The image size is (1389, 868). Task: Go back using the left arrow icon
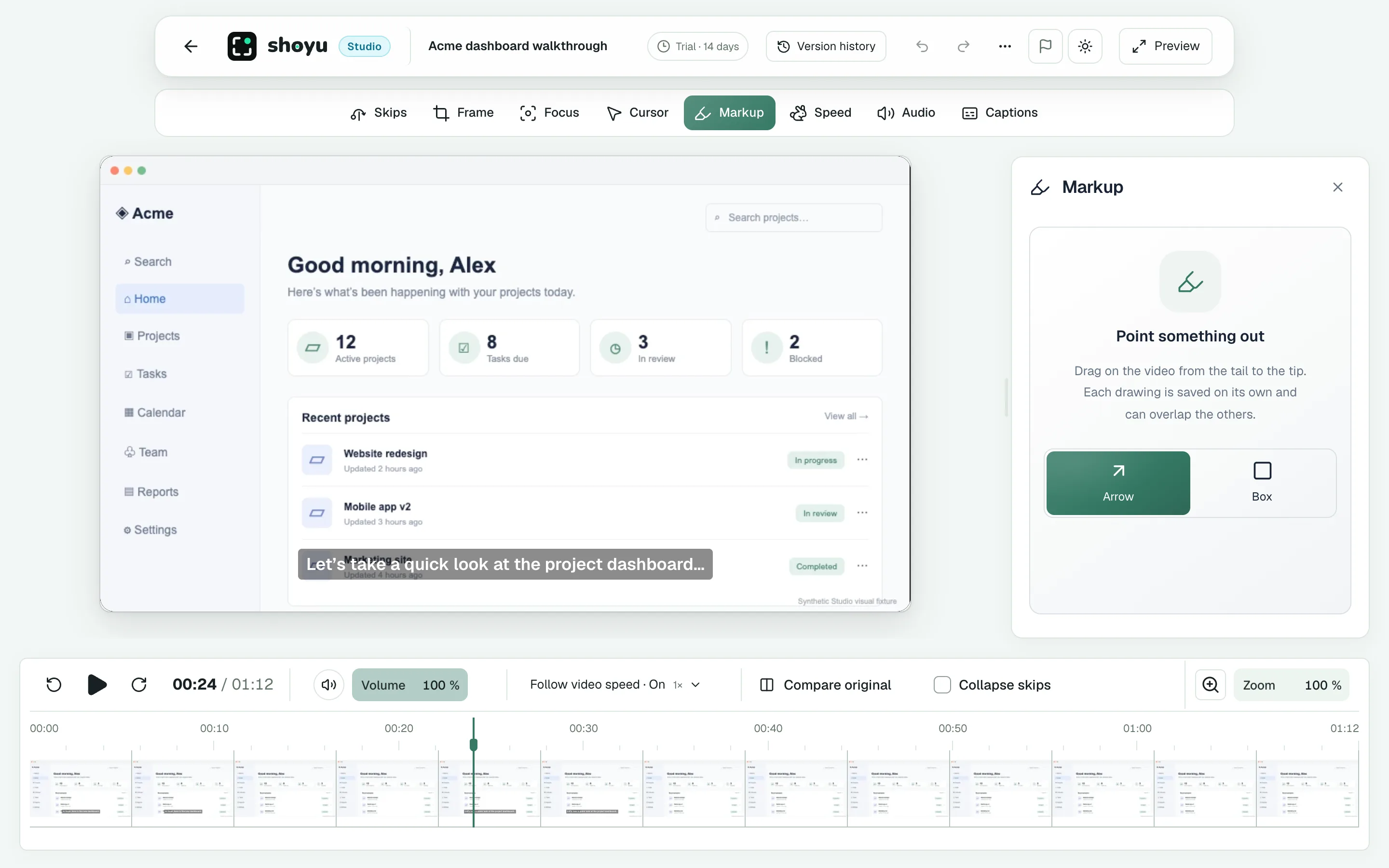click(x=191, y=46)
